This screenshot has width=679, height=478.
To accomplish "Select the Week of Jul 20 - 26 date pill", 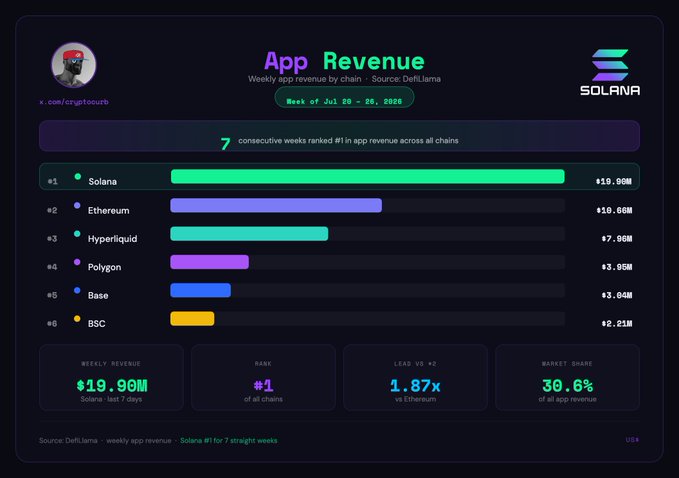I will pyautogui.click(x=344, y=97).
